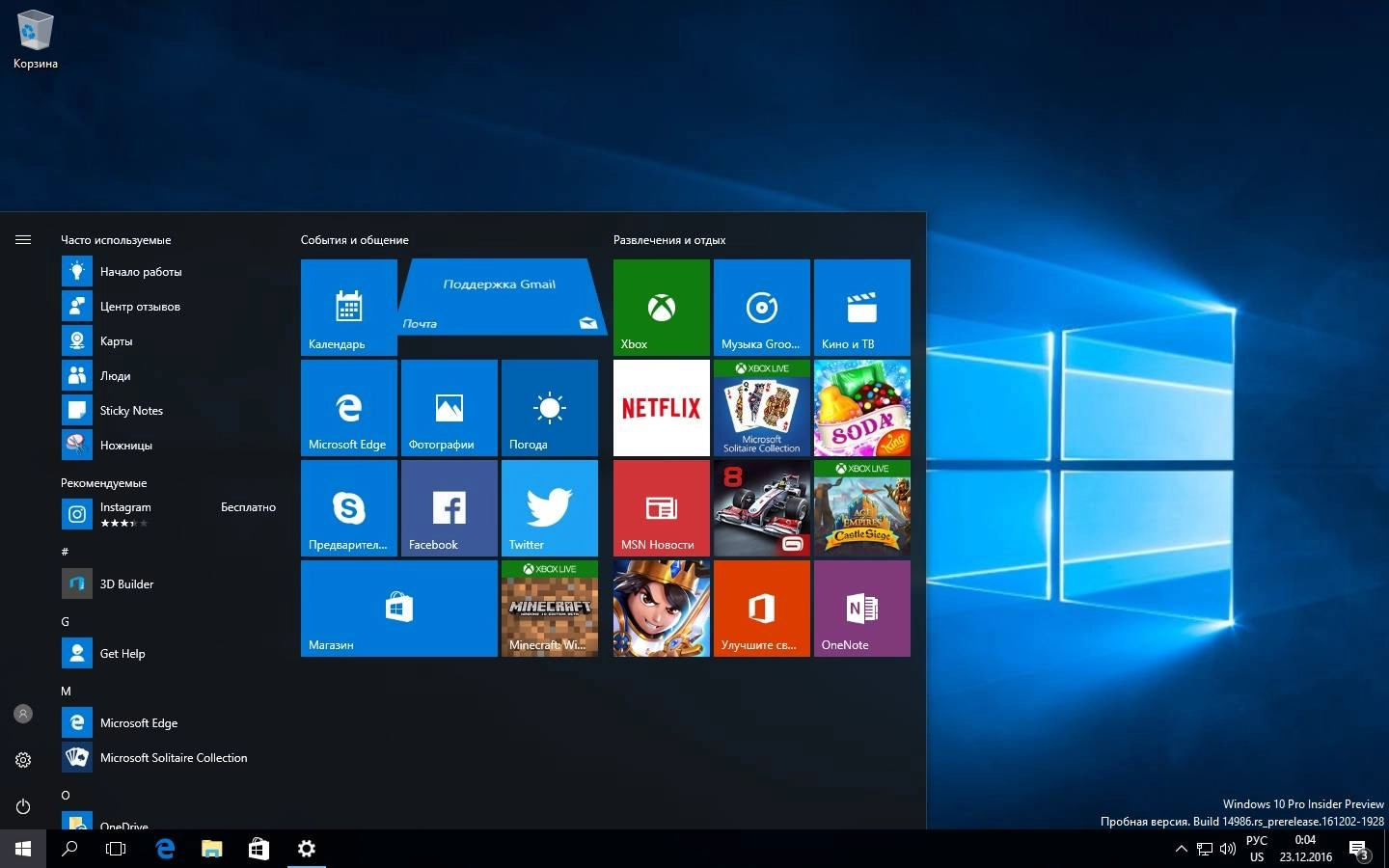Switch to Settings app on taskbar

pyautogui.click(x=307, y=849)
